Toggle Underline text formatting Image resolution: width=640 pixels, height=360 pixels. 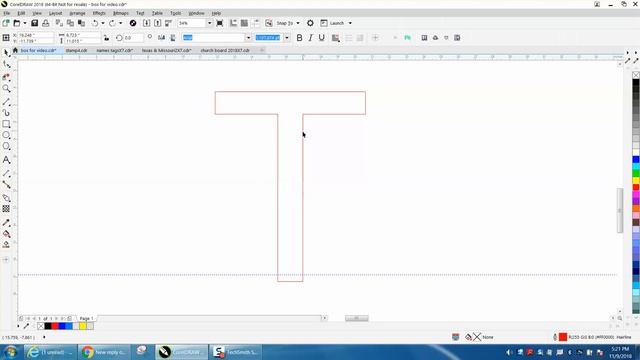pyautogui.click(x=322, y=38)
